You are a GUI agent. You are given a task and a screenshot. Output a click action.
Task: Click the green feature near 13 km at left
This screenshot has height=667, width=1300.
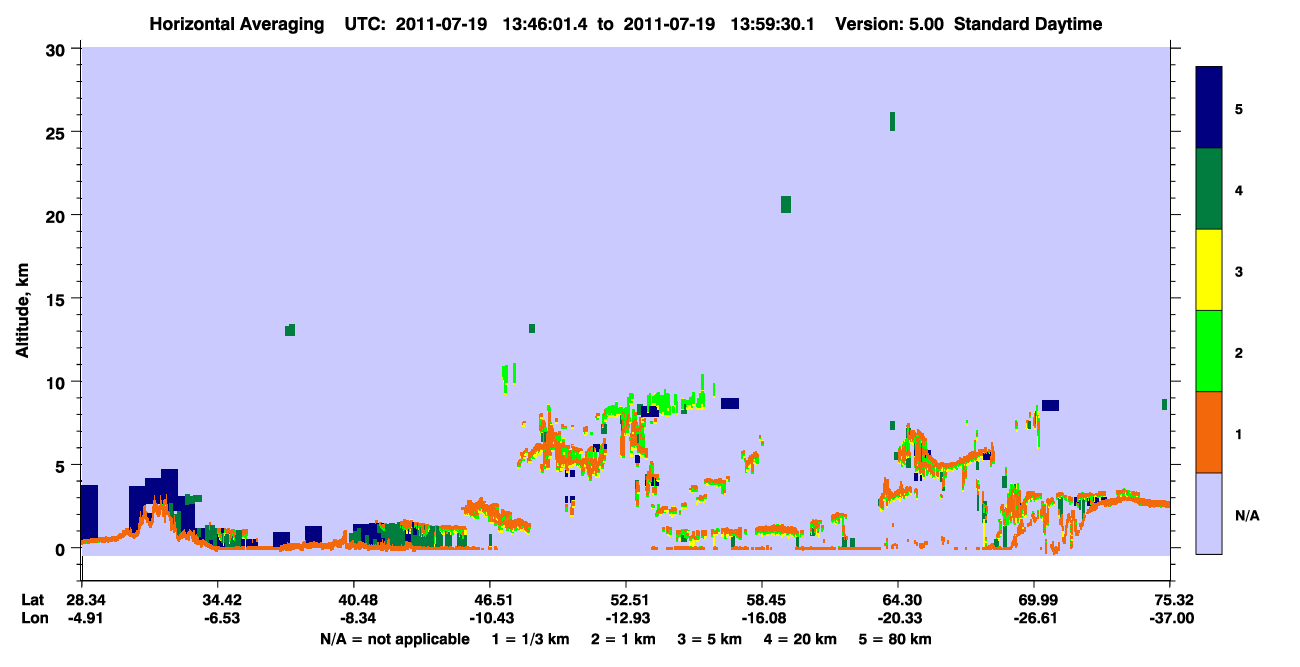tap(290, 330)
